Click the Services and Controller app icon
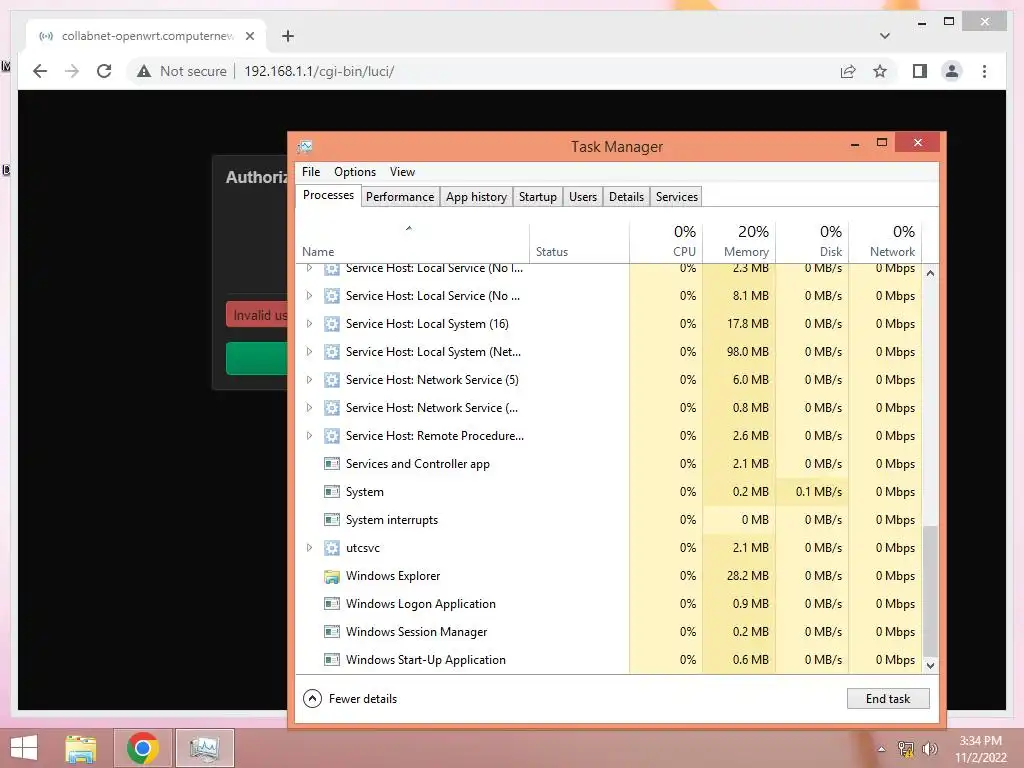This screenshot has width=1024, height=768. (x=332, y=464)
